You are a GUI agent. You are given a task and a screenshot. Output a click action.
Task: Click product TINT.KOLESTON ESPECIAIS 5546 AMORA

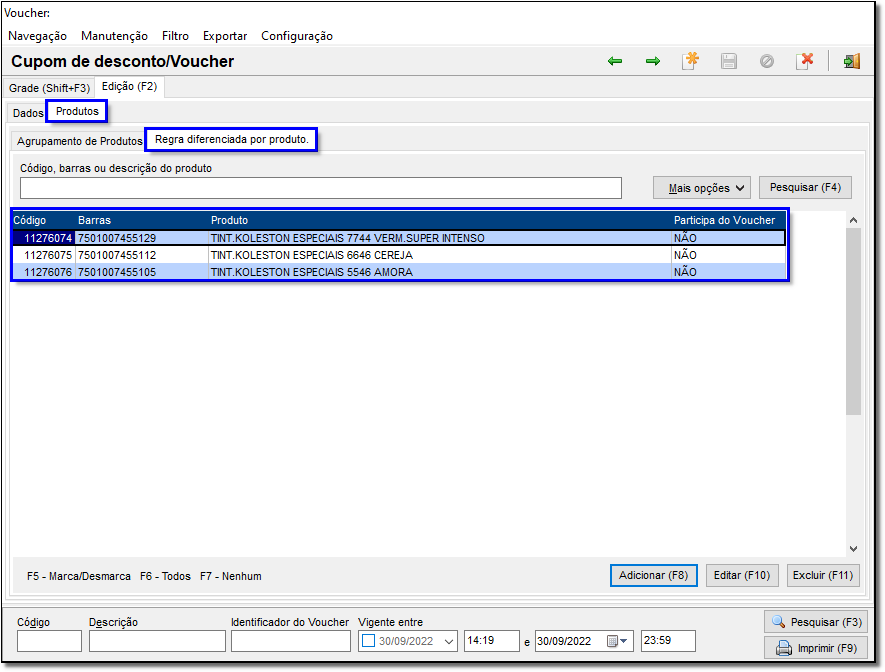(312, 272)
